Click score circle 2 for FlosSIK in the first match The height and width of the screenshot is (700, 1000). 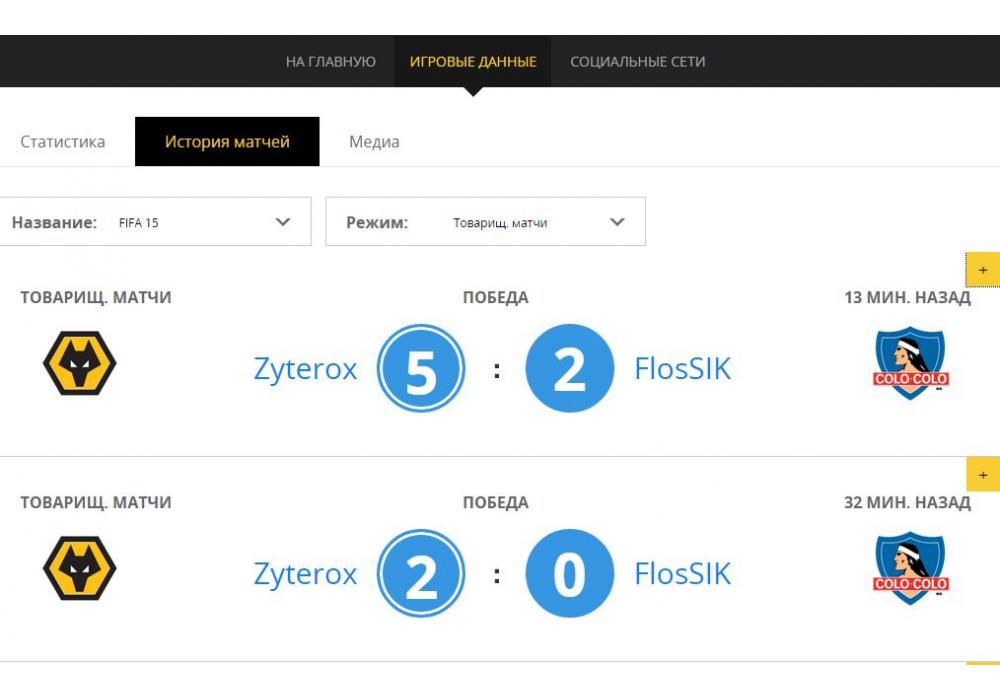569,370
